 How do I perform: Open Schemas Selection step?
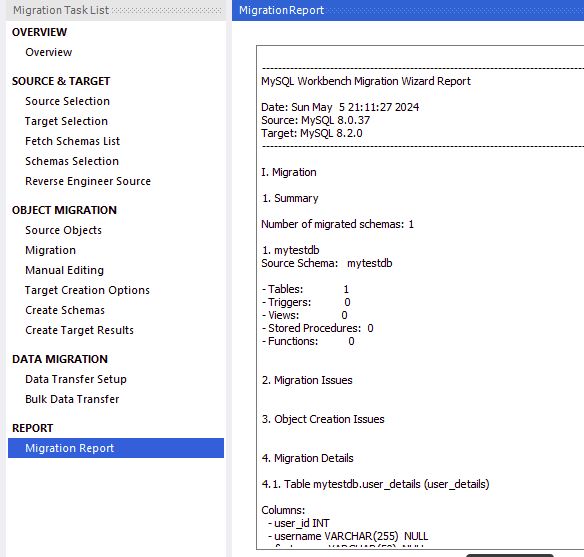coord(72,161)
